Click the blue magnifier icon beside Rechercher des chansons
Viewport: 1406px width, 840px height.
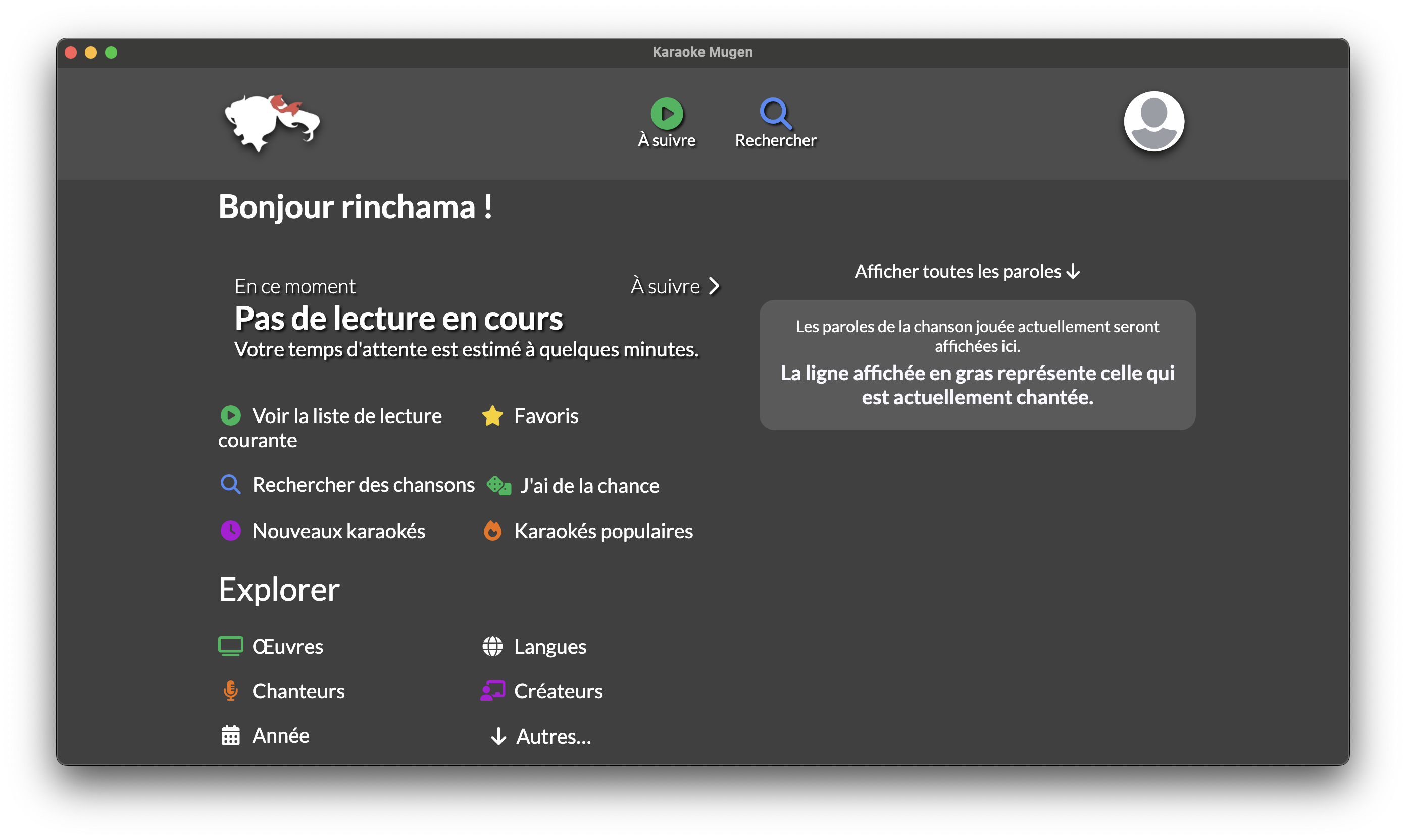coord(230,485)
